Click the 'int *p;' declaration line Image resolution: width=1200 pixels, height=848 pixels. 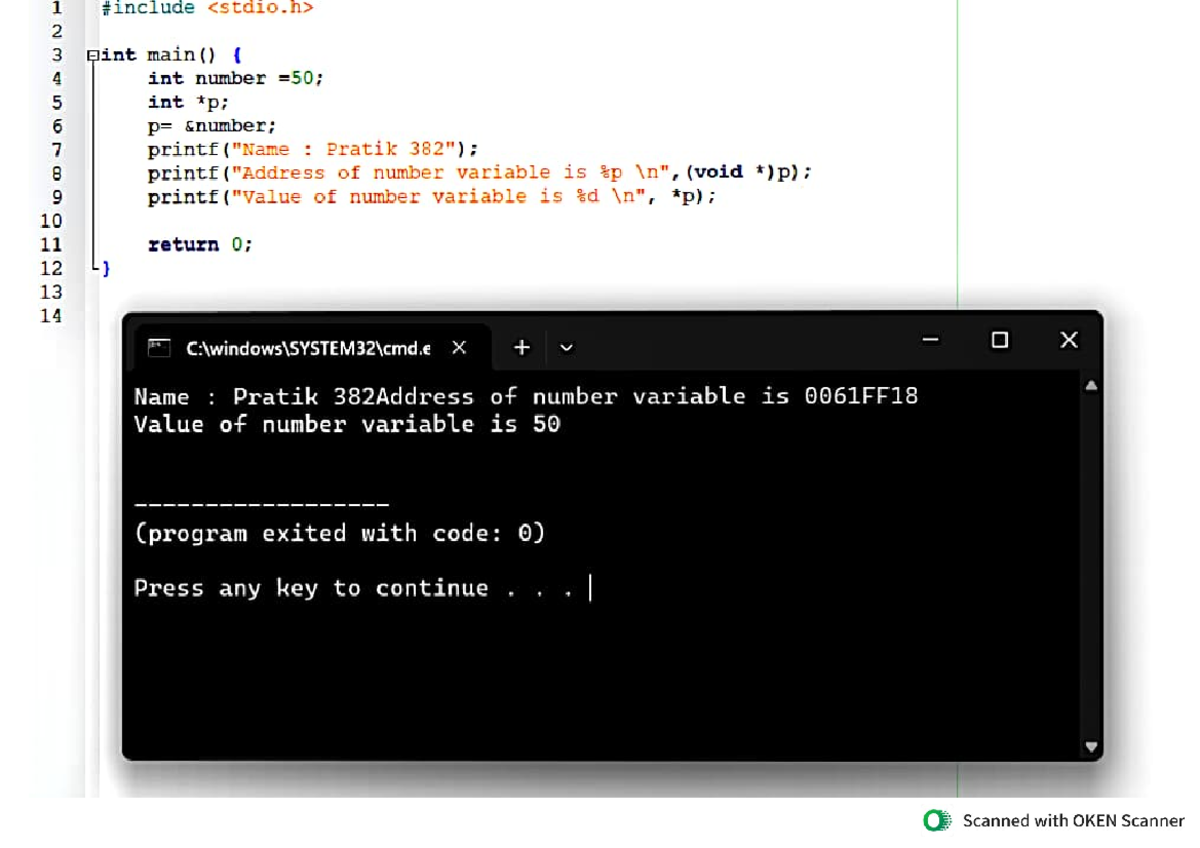point(189,102)
